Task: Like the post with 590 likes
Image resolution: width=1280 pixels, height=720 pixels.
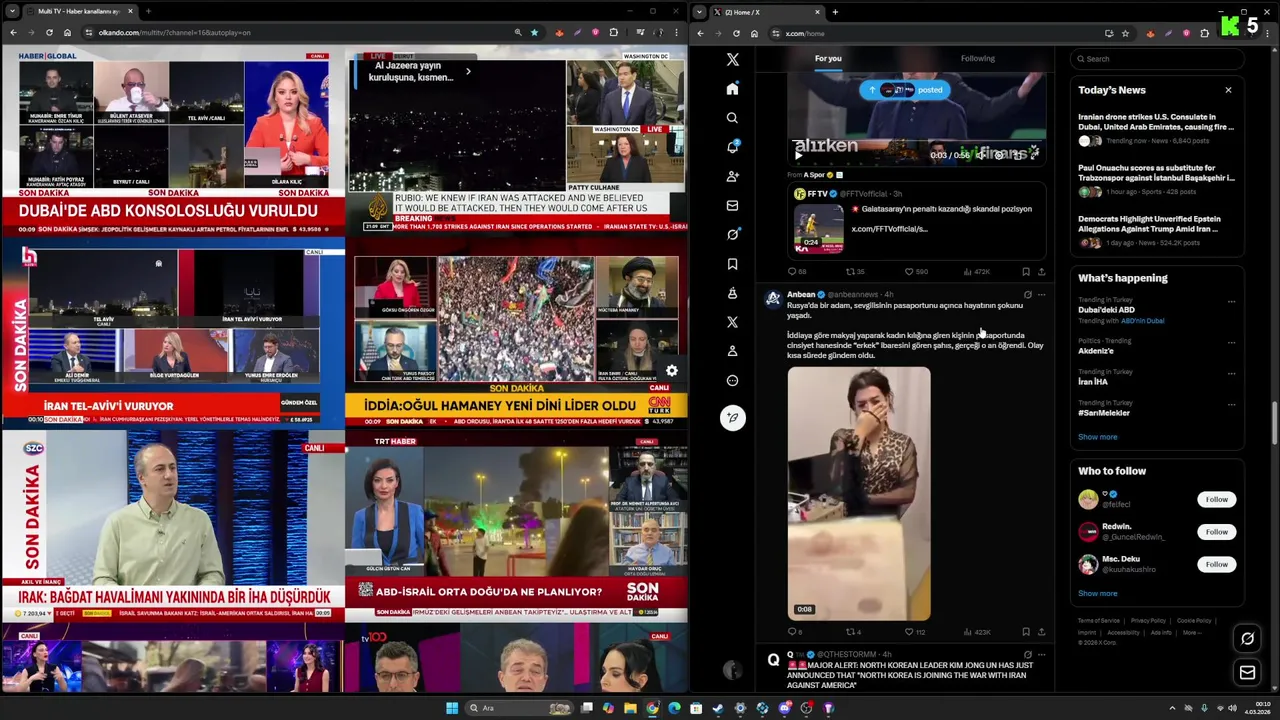Action: 916,271
